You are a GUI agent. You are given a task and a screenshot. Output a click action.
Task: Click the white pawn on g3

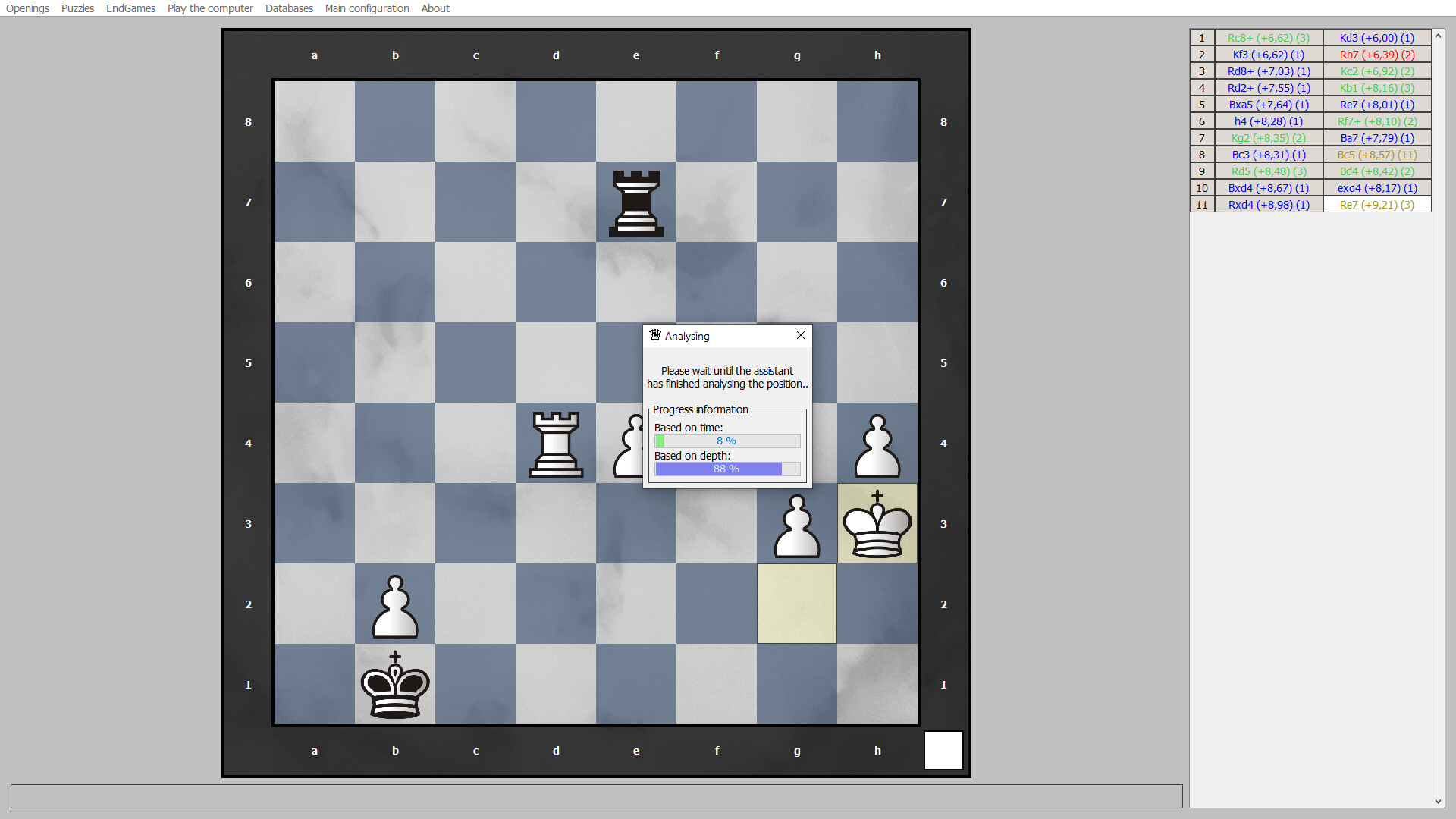(x=796, y=523)
